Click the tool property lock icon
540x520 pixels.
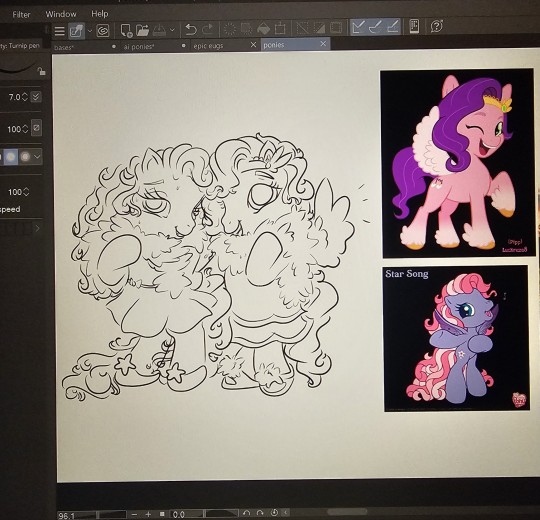point(41,71)
